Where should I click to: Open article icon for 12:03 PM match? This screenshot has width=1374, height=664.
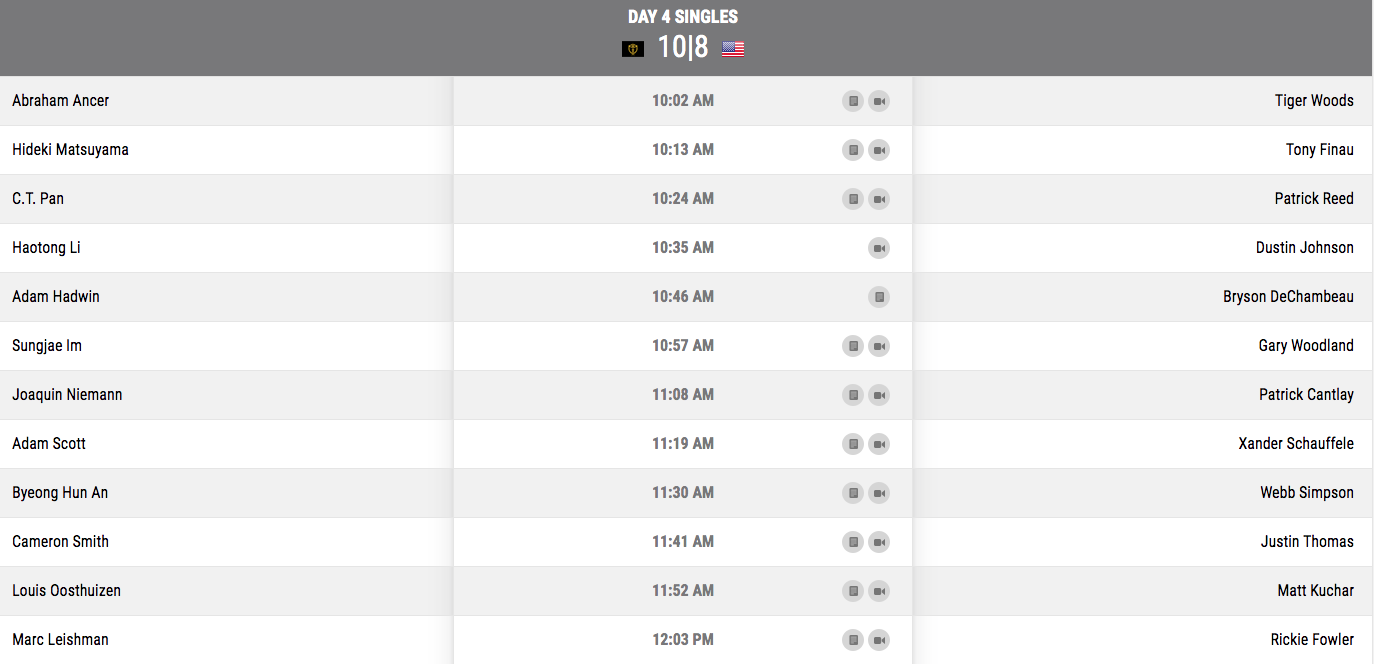coord(853,640)
